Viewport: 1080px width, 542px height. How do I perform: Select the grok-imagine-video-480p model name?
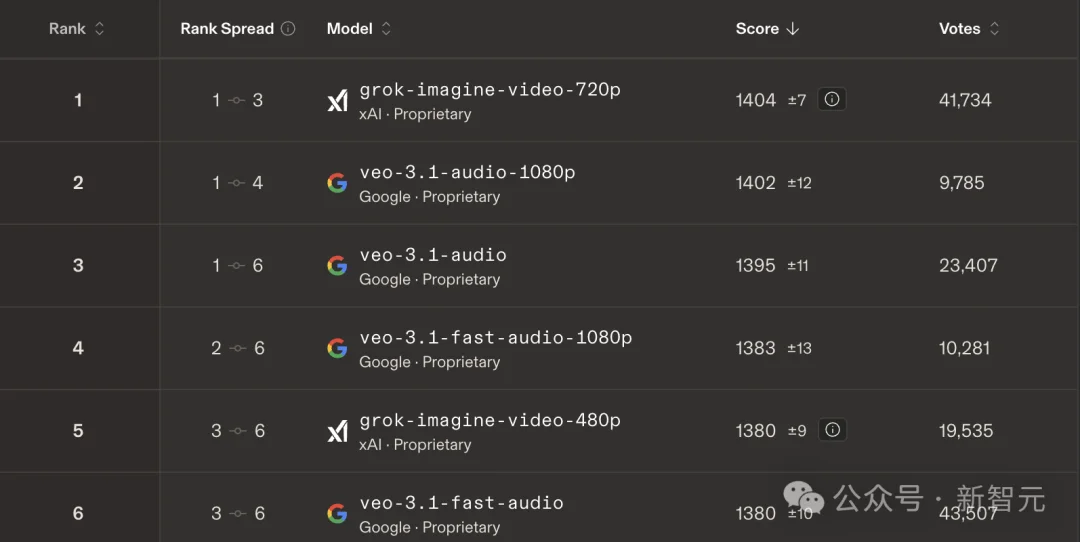click(490, 420)
